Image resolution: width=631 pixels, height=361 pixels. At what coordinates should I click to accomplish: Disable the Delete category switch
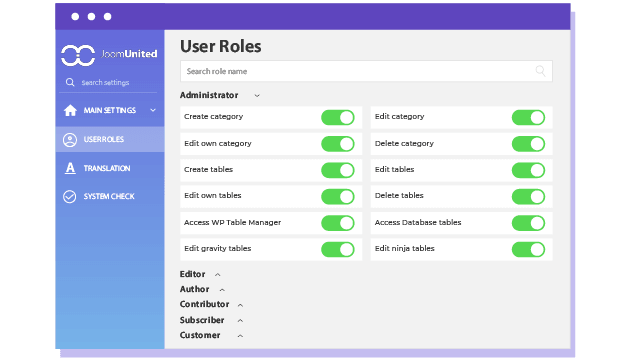(528, 144)
